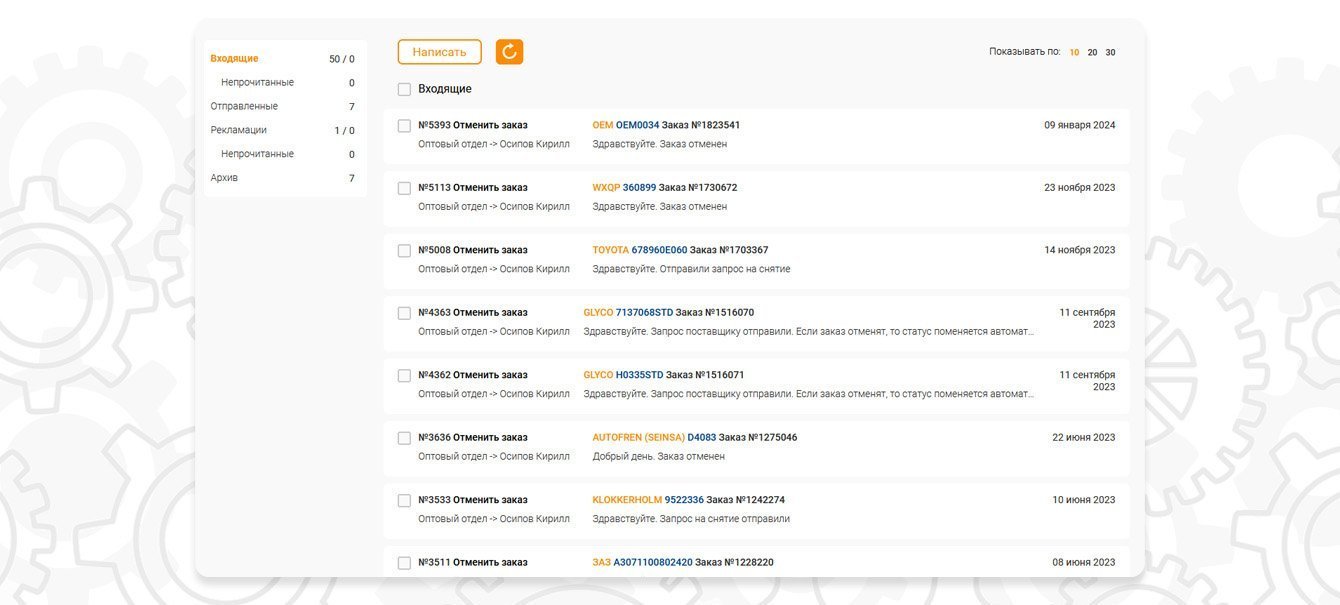Click Заказ №1703367 subject text
The image size is (1340, 605).
point(729,250)
